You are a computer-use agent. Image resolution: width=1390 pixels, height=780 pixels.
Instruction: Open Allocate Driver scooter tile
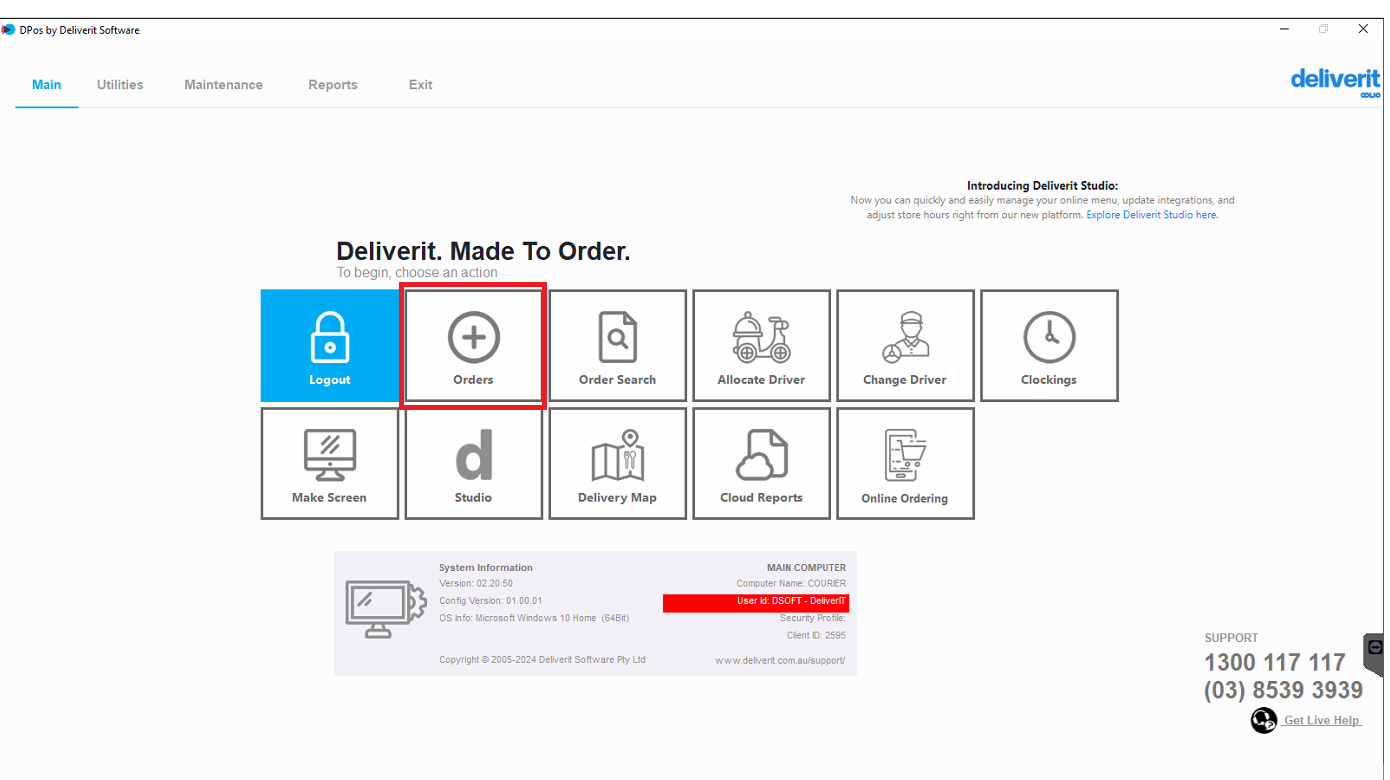pos(761,346)
